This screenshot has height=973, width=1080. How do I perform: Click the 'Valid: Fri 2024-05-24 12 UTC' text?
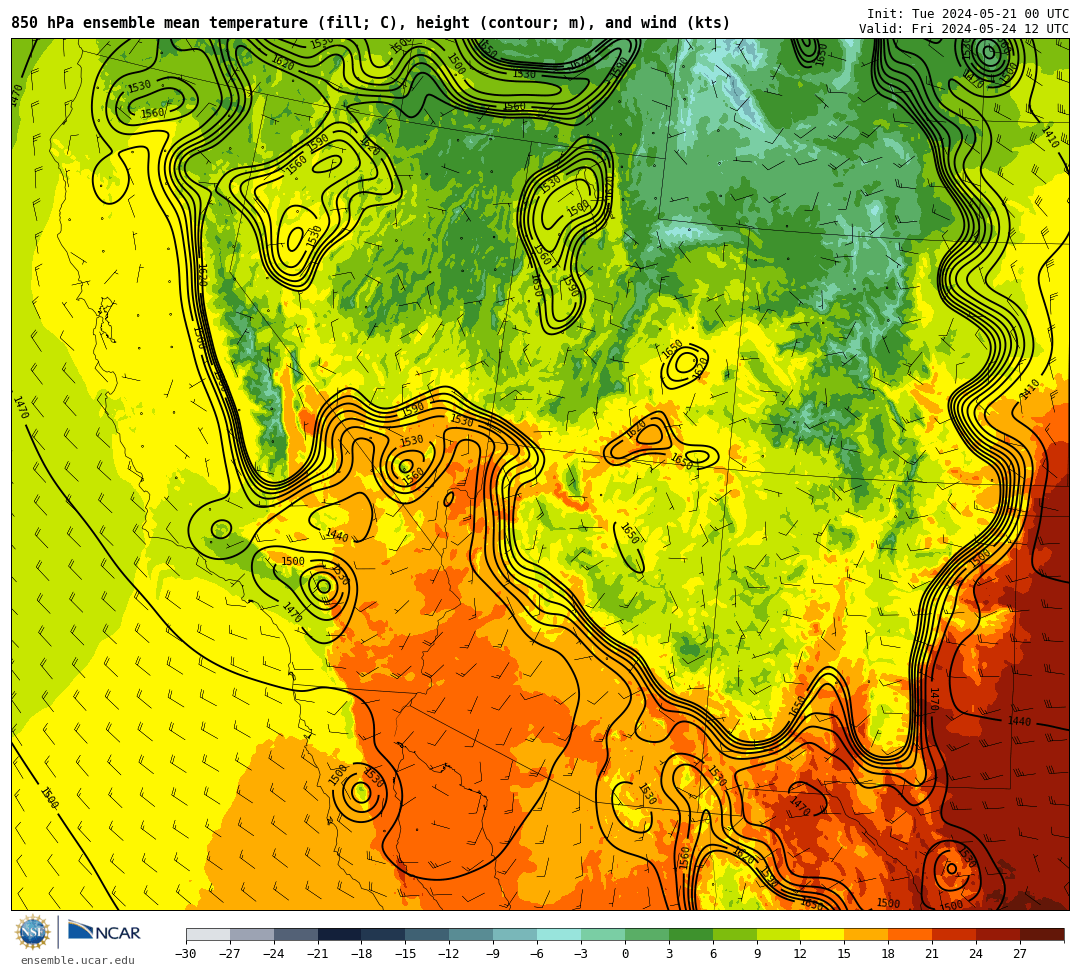[964, 29]
